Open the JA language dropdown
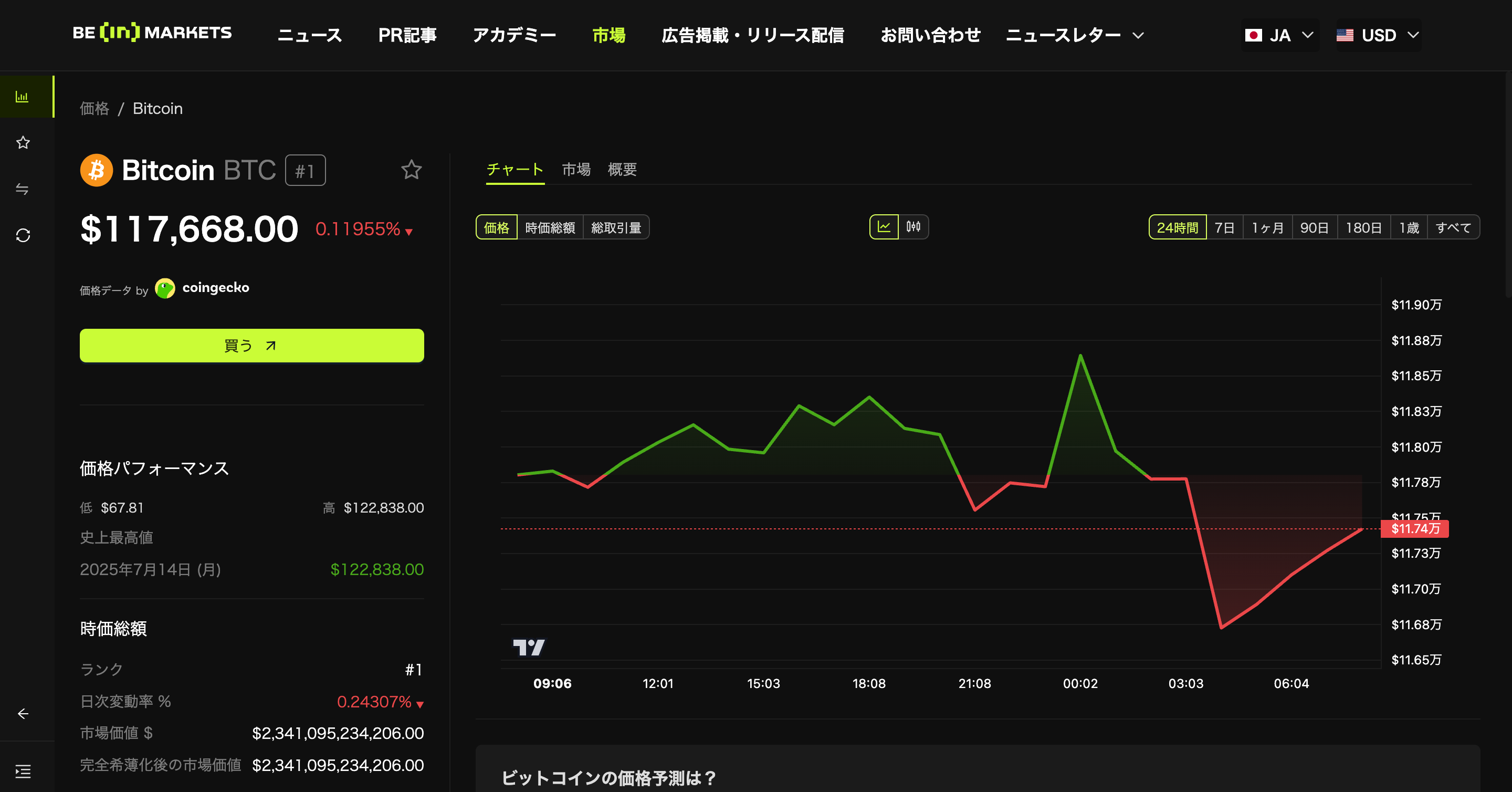This screenshot has height=792, width=1512. [1279, 35]
